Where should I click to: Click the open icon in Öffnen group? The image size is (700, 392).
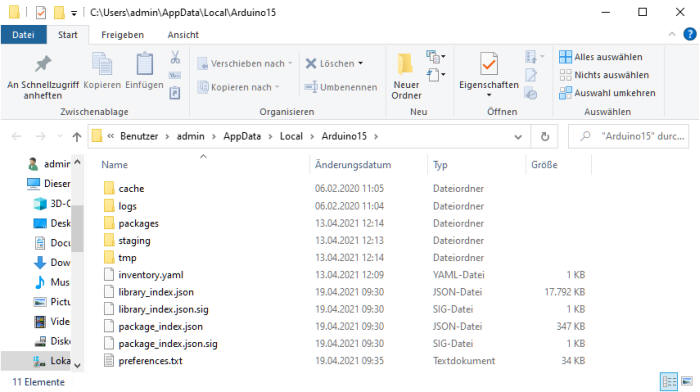point(531,57)
